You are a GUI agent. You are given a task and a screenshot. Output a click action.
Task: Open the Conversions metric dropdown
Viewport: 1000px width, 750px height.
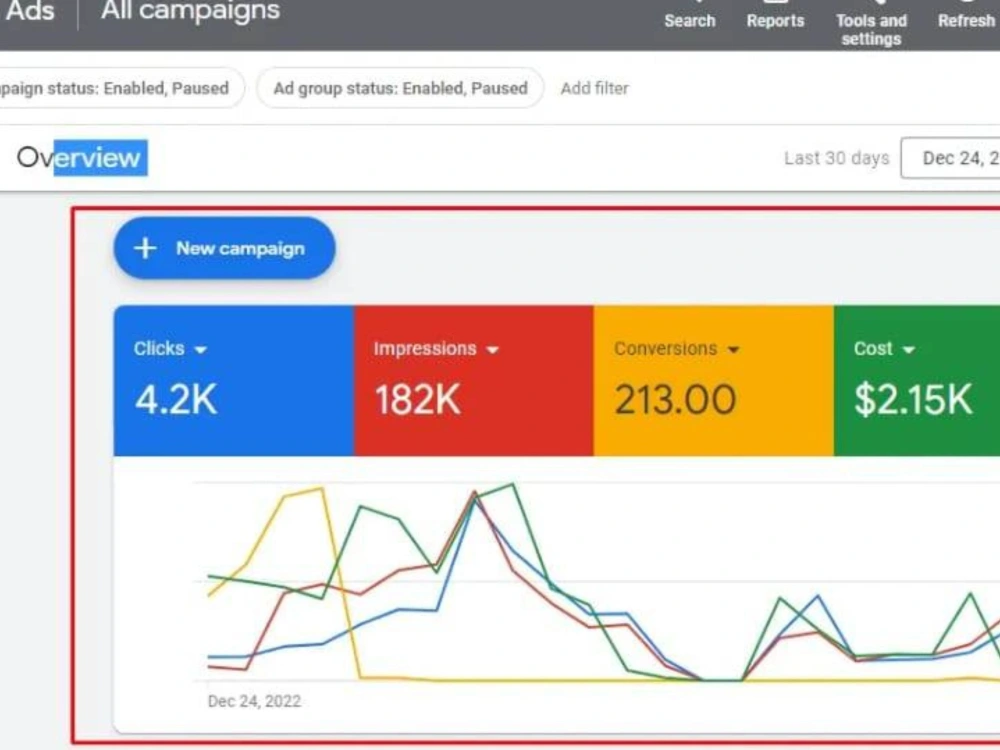pos(677,349)
